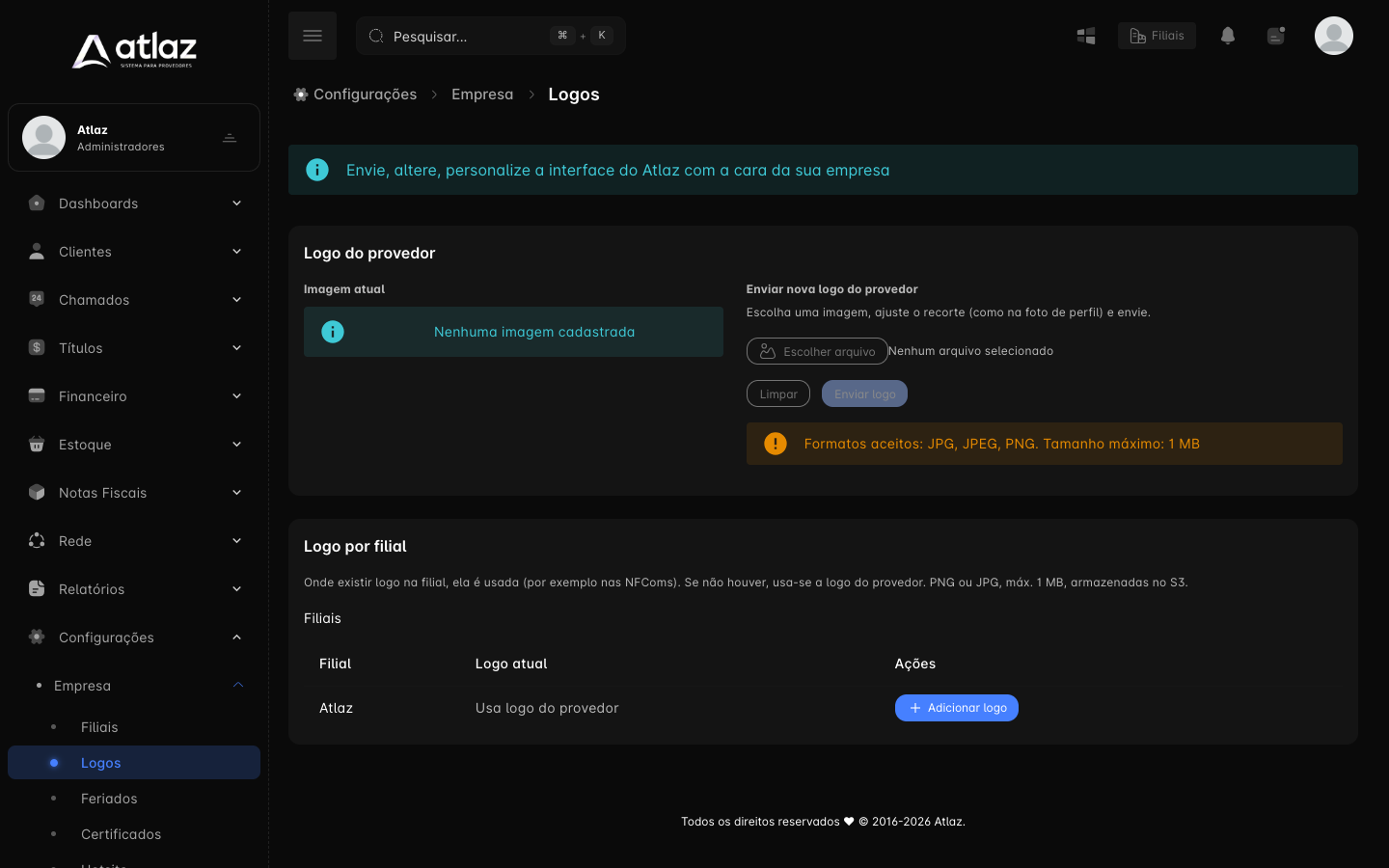This screenshot has width=1389, height=868.
Task: Collapse the Empresa submenu chevron
Action: (237, 685)
